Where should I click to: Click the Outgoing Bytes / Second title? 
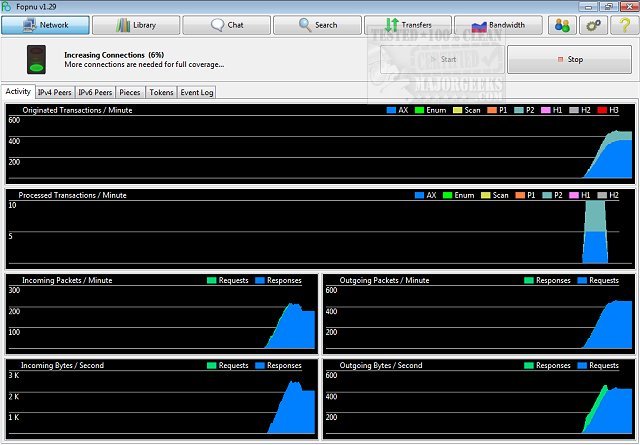click(x=381, y=366)
